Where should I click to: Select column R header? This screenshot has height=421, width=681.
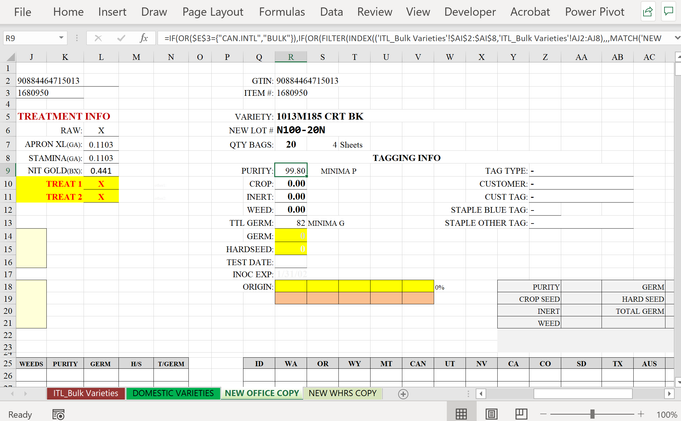point(291,57)
